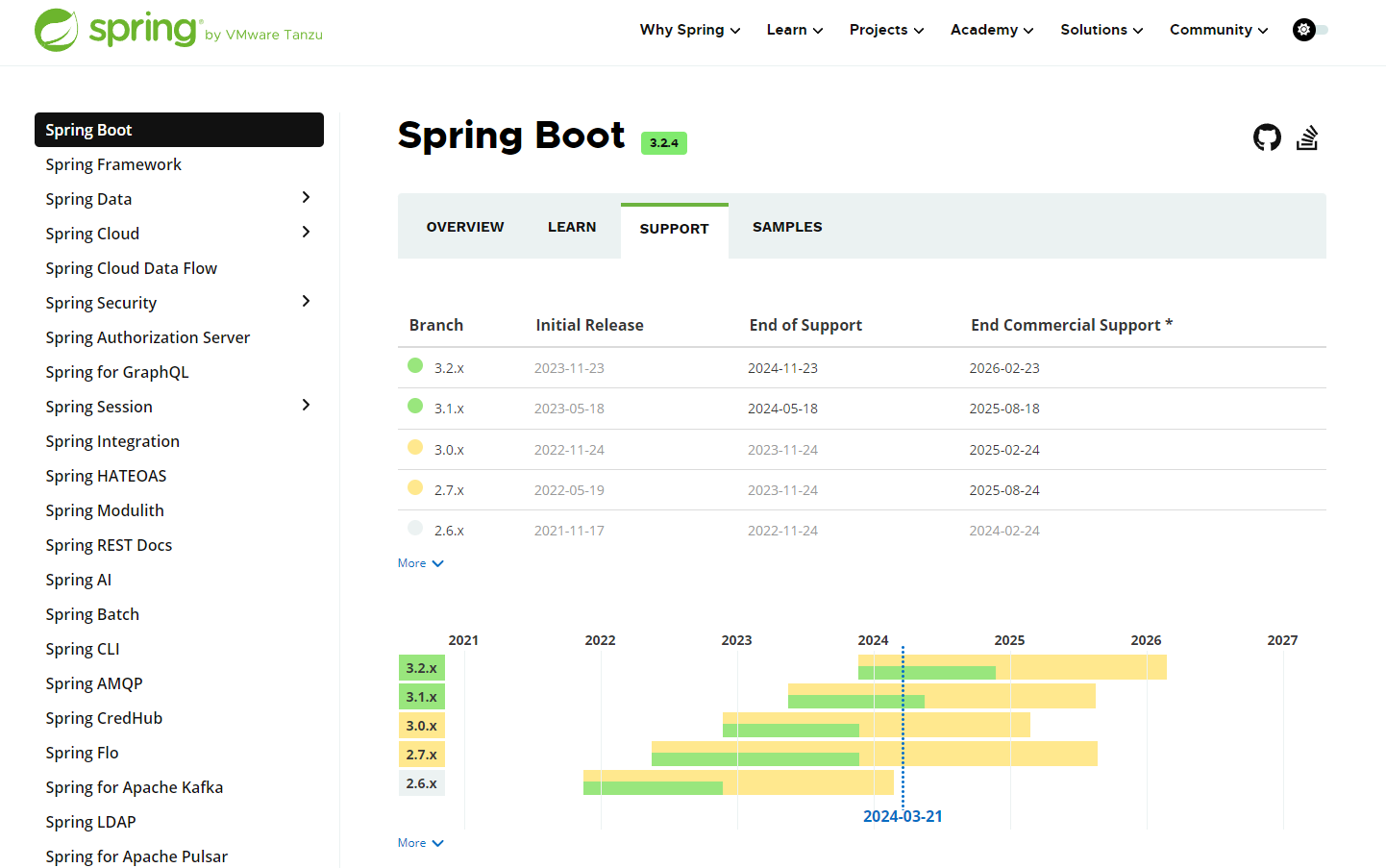Image resolution: width=1386 pixels, height=868 pixels.
Task: Open Spring LDAP project
Action: point(91,822)
